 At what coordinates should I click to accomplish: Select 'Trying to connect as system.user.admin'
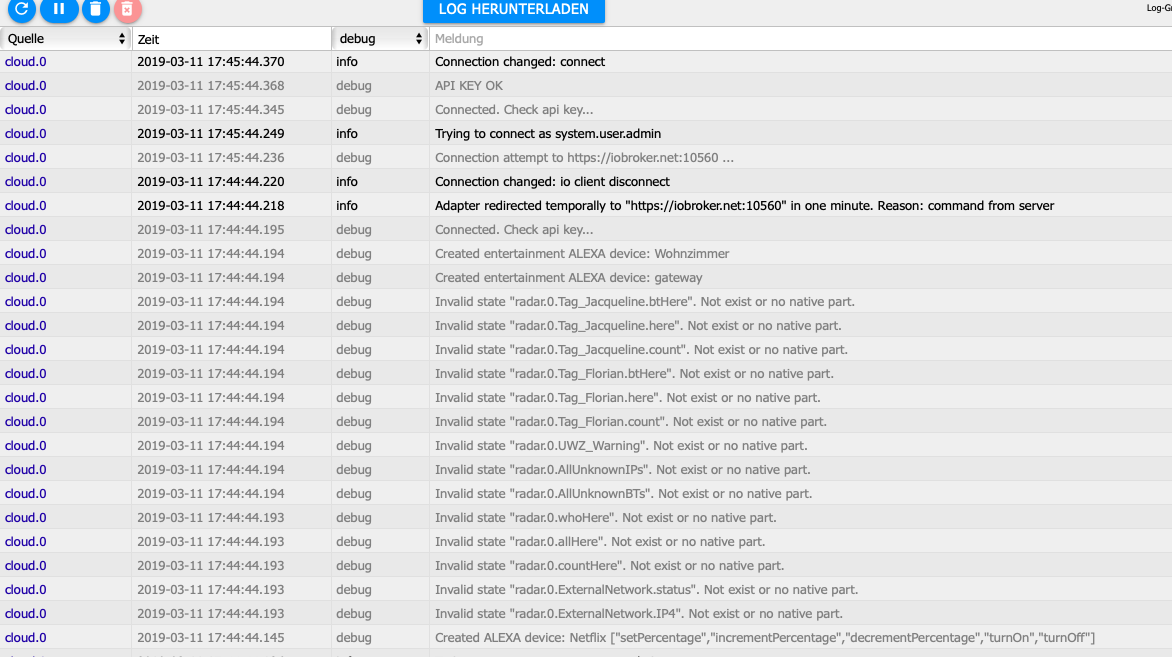click(548, 134)
